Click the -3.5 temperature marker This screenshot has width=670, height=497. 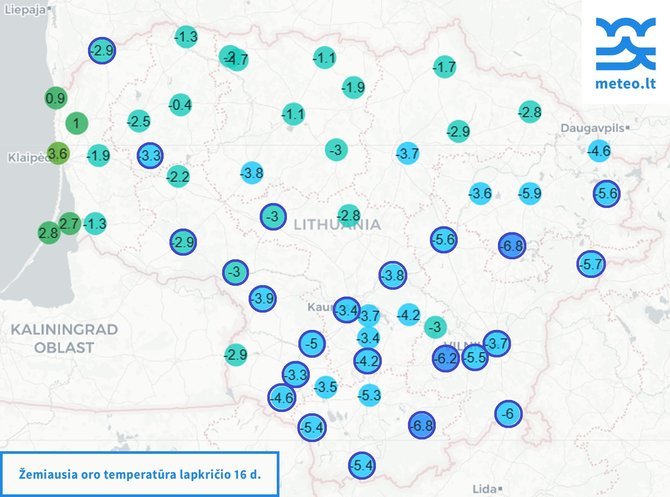pos(326,387)
